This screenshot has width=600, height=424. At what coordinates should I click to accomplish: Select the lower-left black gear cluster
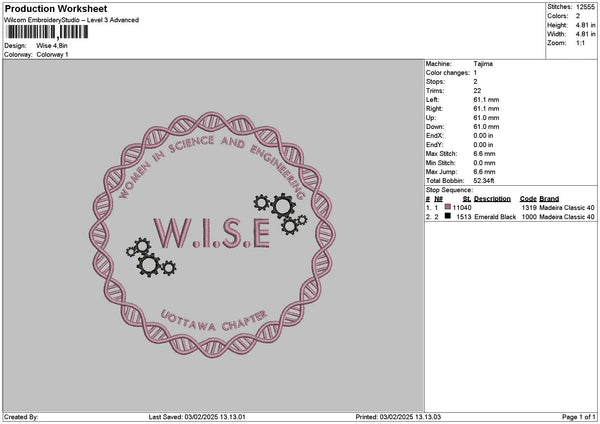pos(150,258)
